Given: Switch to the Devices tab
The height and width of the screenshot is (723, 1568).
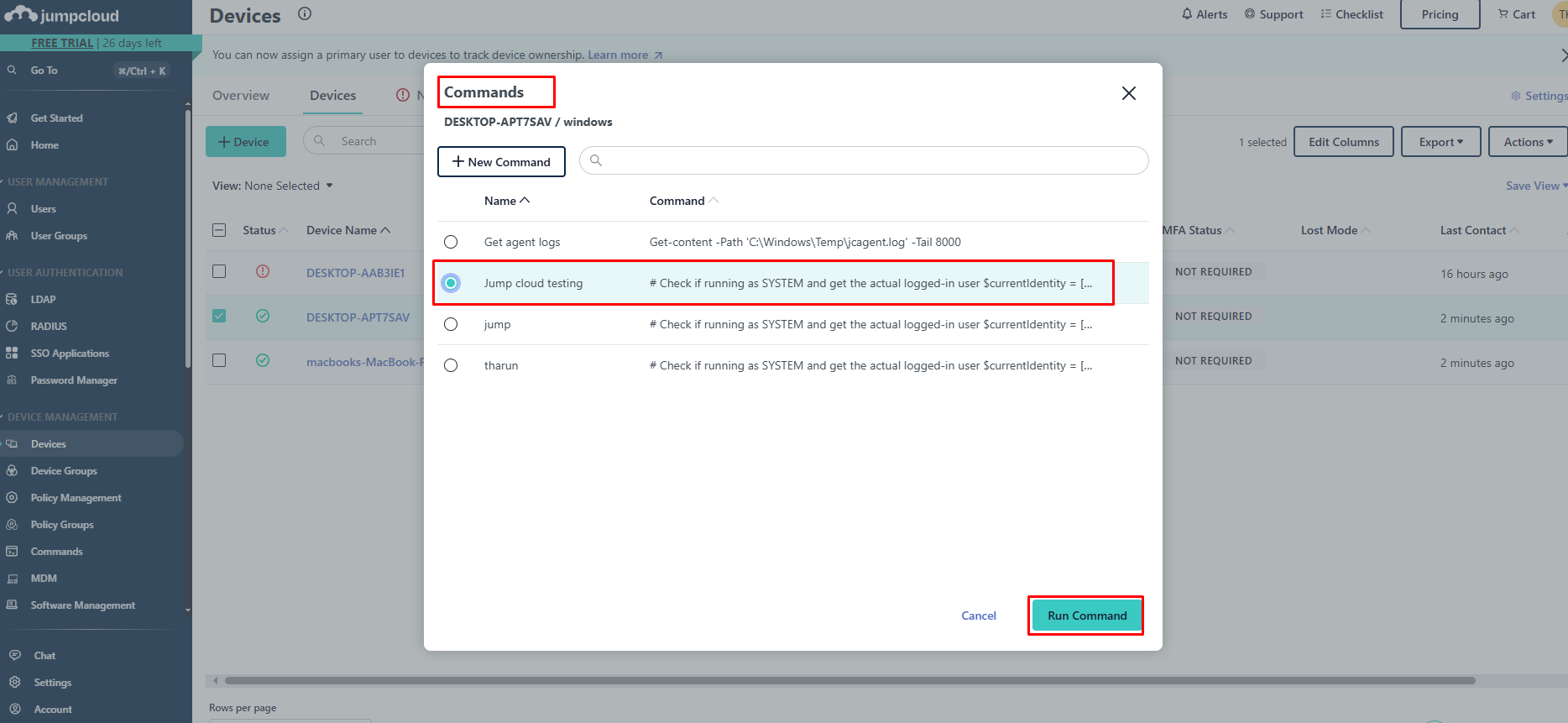Looking at the screenshot, I should click(332, 96).
